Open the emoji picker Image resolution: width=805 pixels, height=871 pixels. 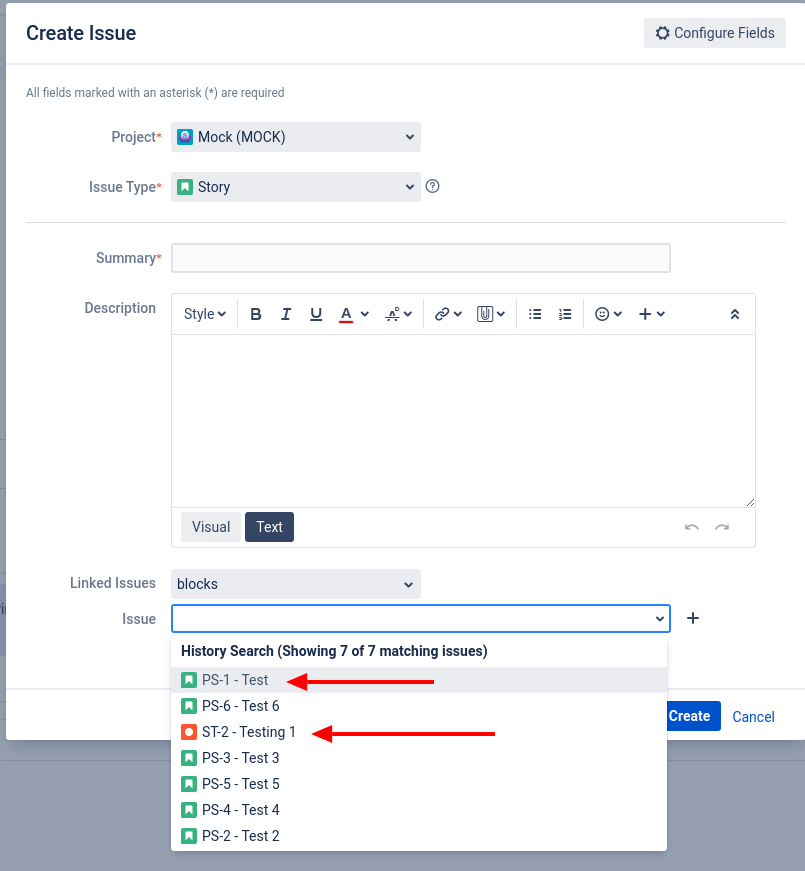click(602, 314)
